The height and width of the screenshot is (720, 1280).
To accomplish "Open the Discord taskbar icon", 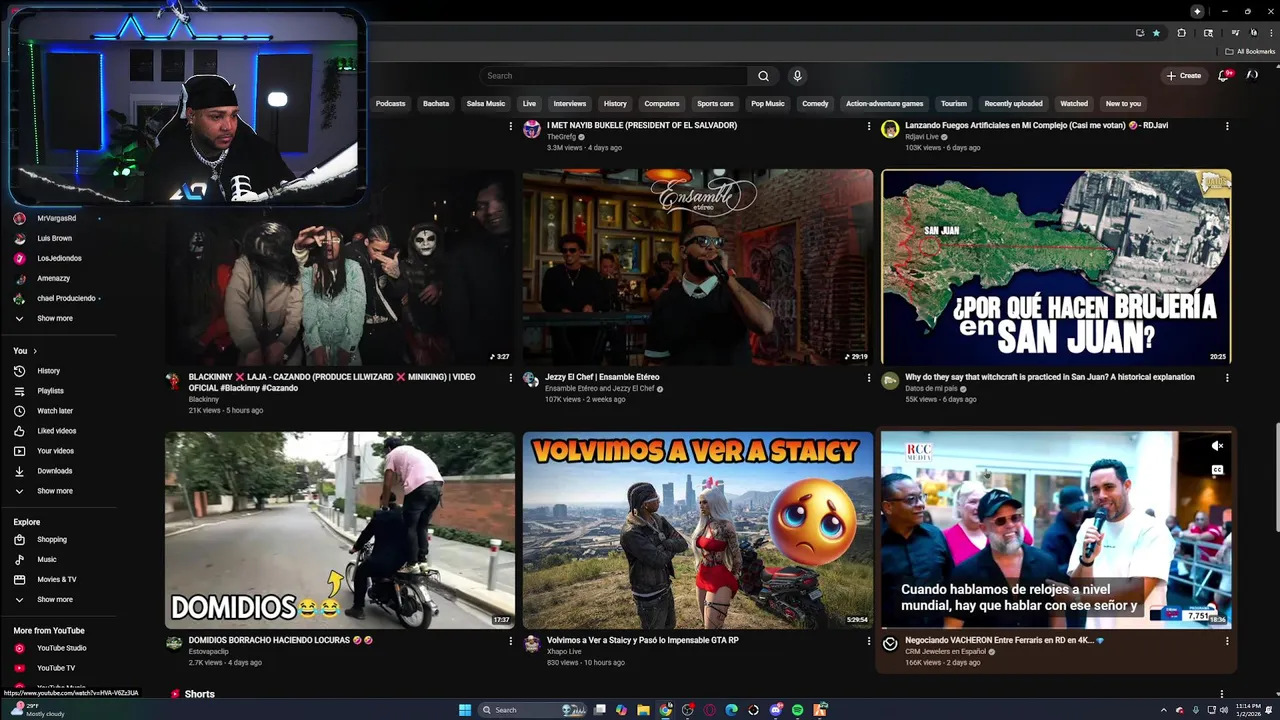I will coord(776,710).
